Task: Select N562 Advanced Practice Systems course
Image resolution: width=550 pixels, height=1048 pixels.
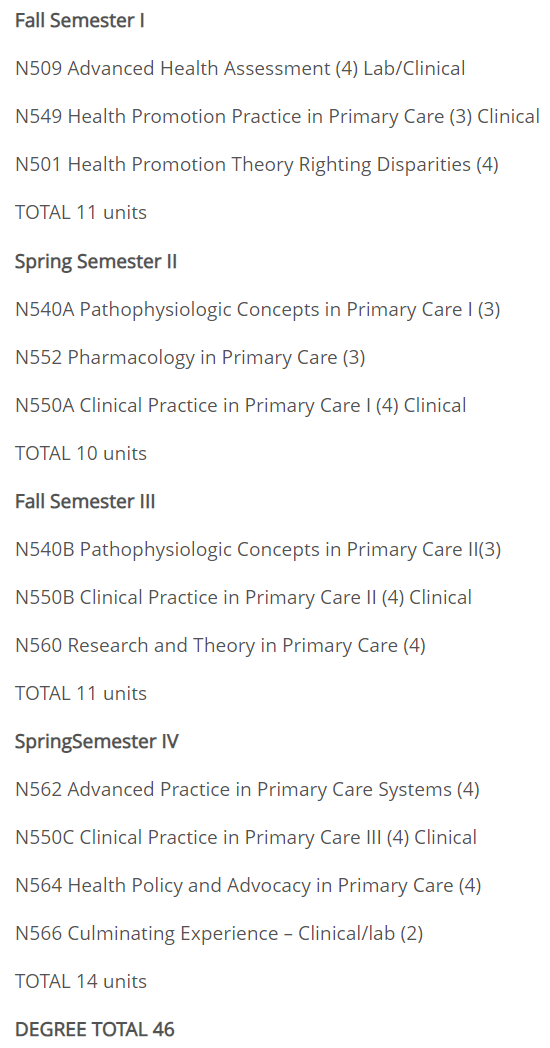Action: tap(247, 790)
